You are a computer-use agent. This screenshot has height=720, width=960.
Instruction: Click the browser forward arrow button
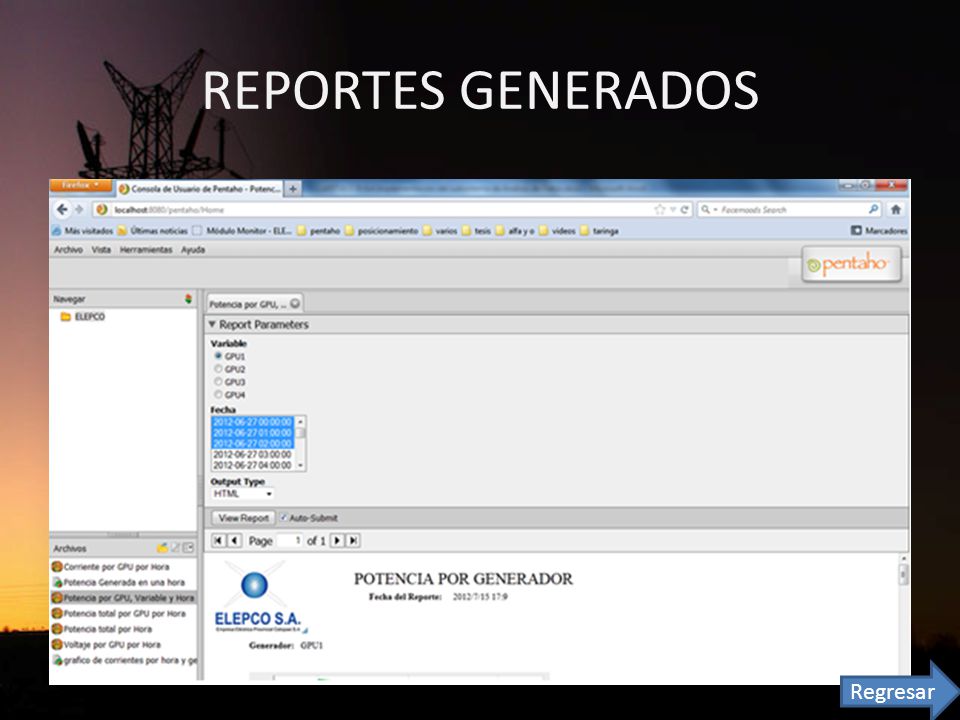coord(79,209)
